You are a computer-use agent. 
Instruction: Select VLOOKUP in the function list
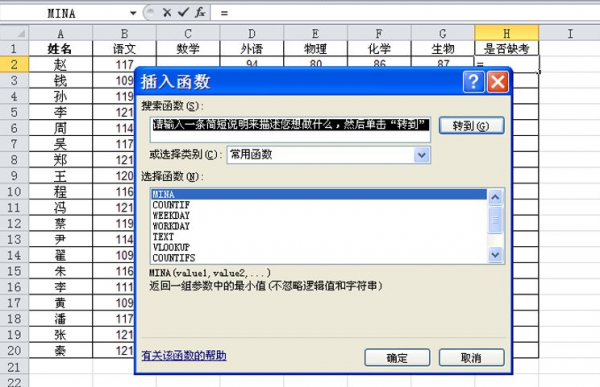[319, 247]
